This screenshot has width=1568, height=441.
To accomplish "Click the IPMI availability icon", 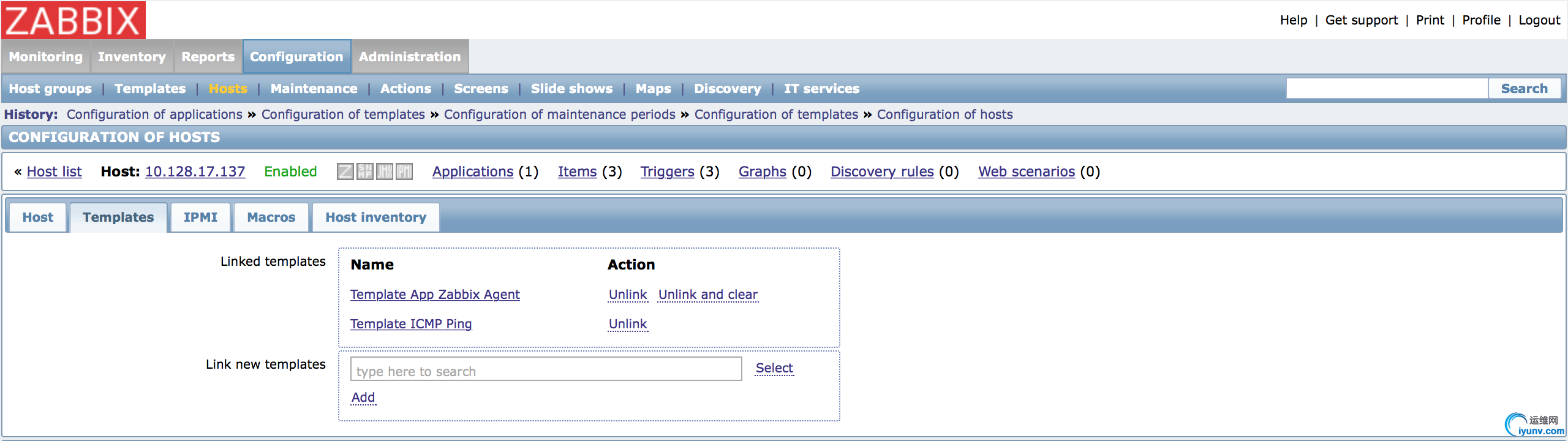I will click(x=404, y=171).
